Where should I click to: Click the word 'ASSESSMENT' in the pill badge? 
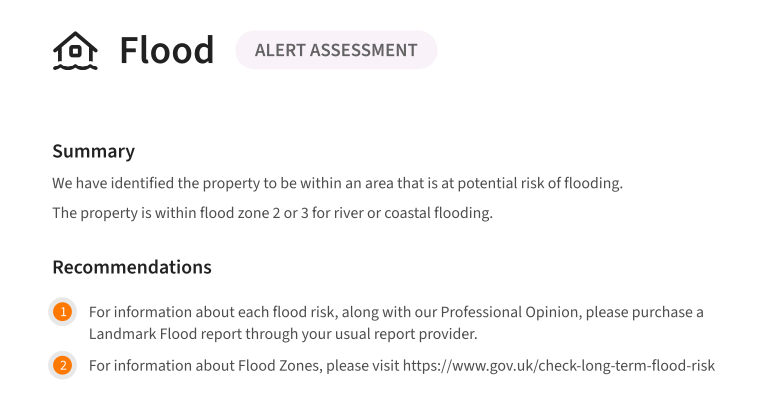(363, 50)
